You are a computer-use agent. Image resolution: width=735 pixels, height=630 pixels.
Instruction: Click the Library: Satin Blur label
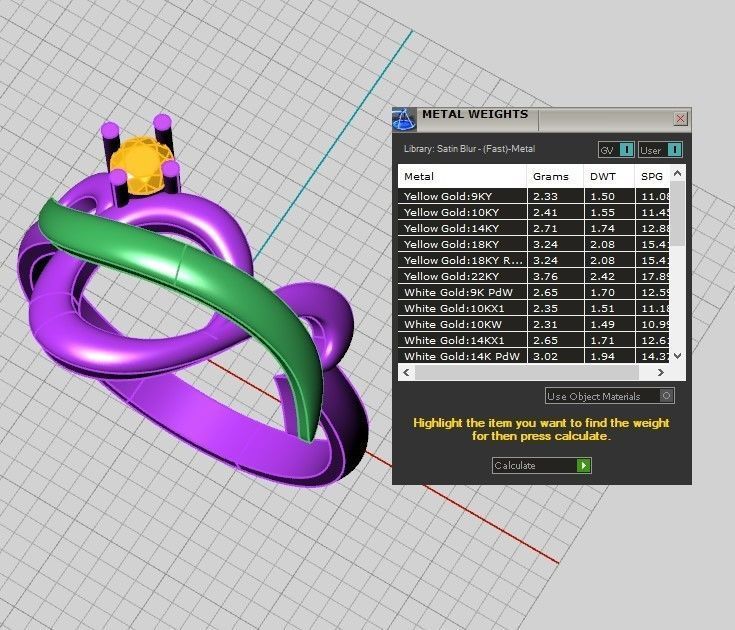coord(469,149)
